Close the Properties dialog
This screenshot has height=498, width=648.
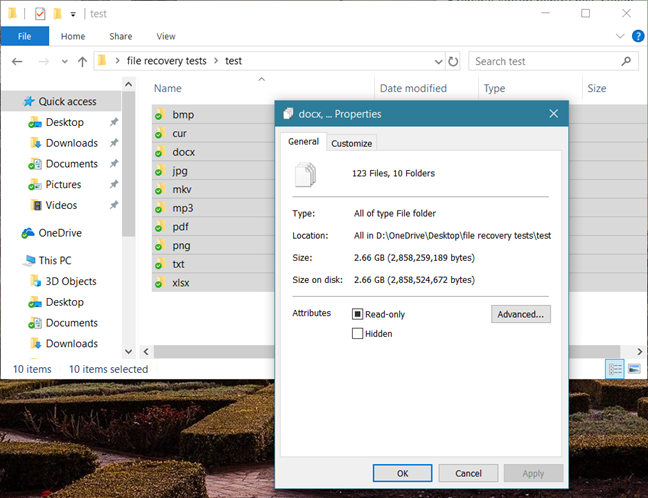(554, 114)
